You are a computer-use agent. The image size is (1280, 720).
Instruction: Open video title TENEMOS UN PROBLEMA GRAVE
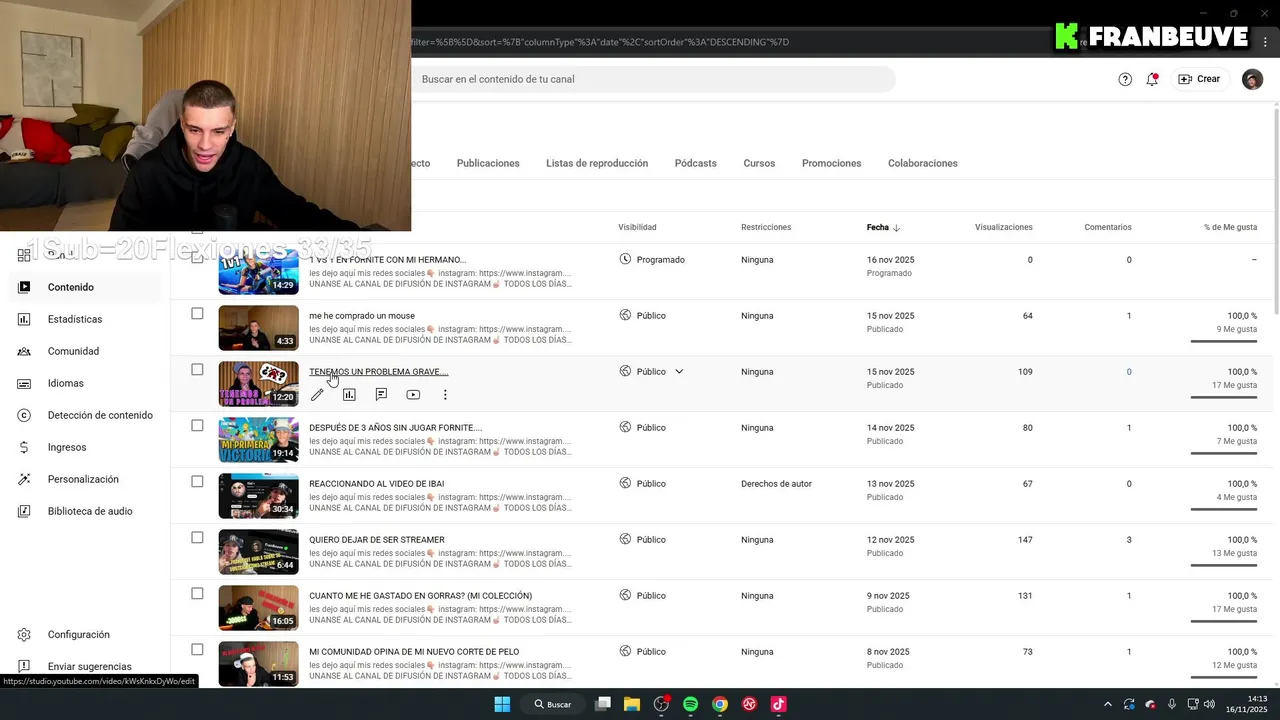pos(378,371)
